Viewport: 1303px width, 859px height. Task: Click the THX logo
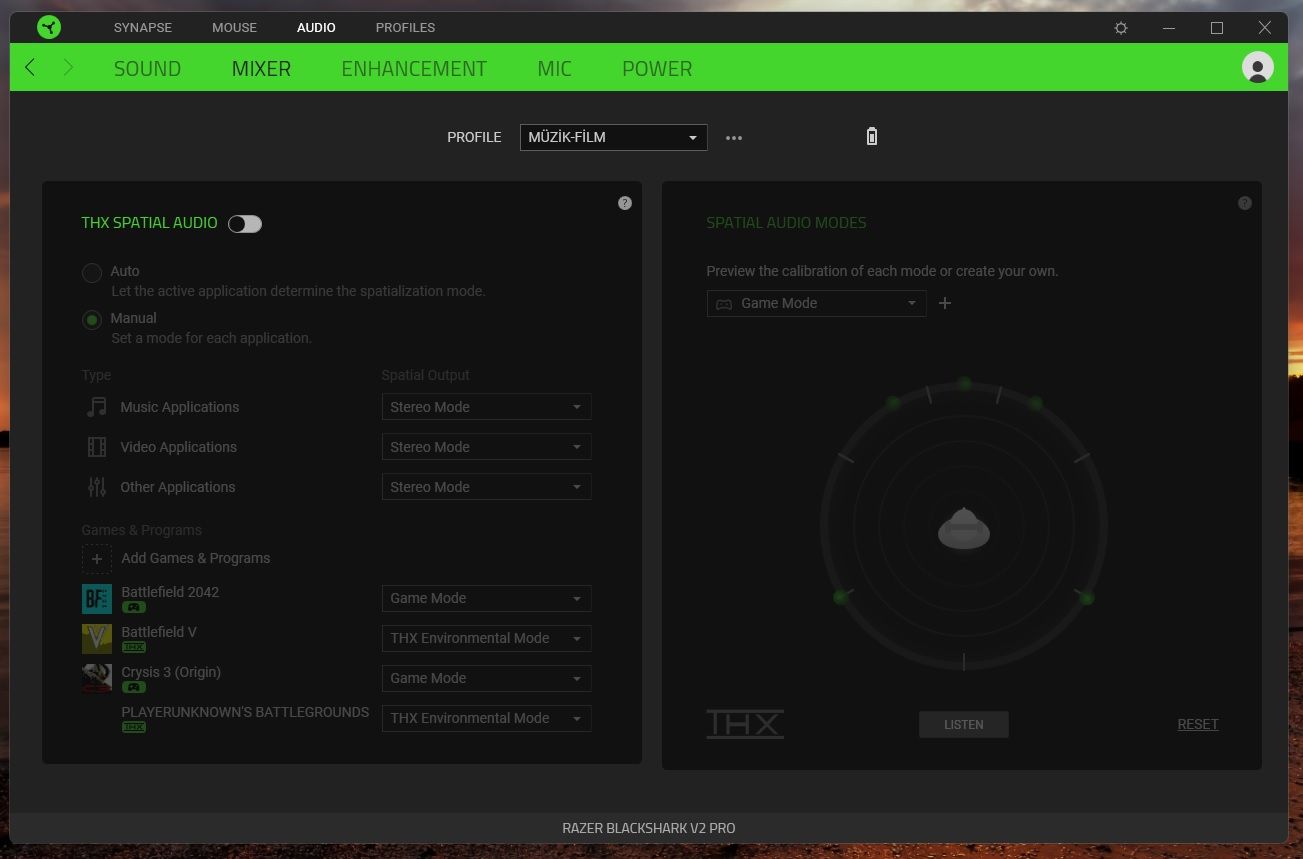tap(745, 724)
